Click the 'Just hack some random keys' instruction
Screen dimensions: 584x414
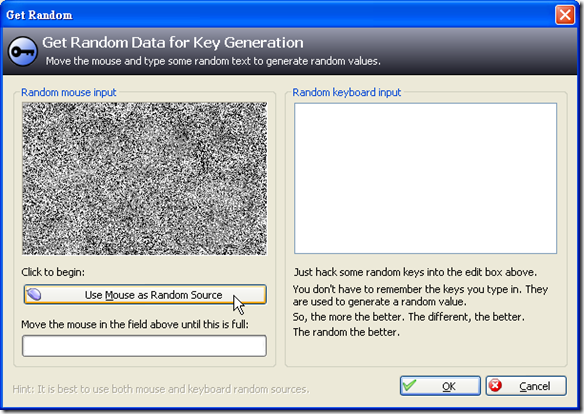pos(415,272)
